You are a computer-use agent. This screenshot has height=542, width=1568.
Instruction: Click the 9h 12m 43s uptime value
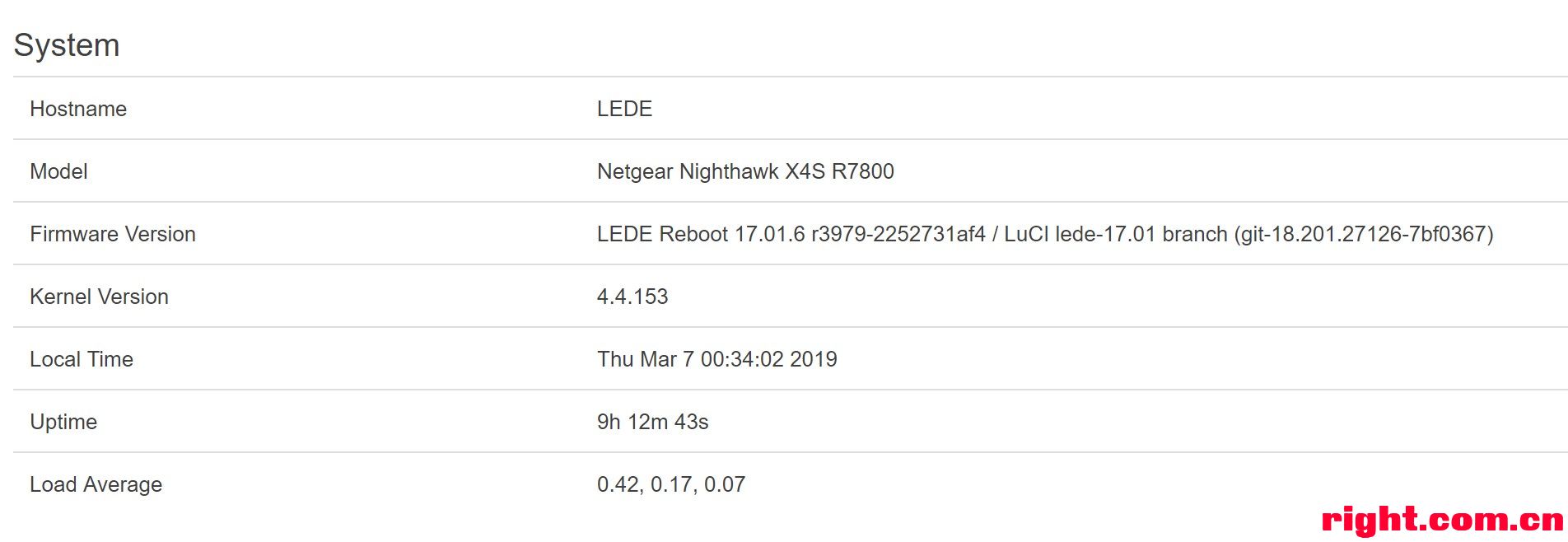pyautogui.click(x=653, y=422)
